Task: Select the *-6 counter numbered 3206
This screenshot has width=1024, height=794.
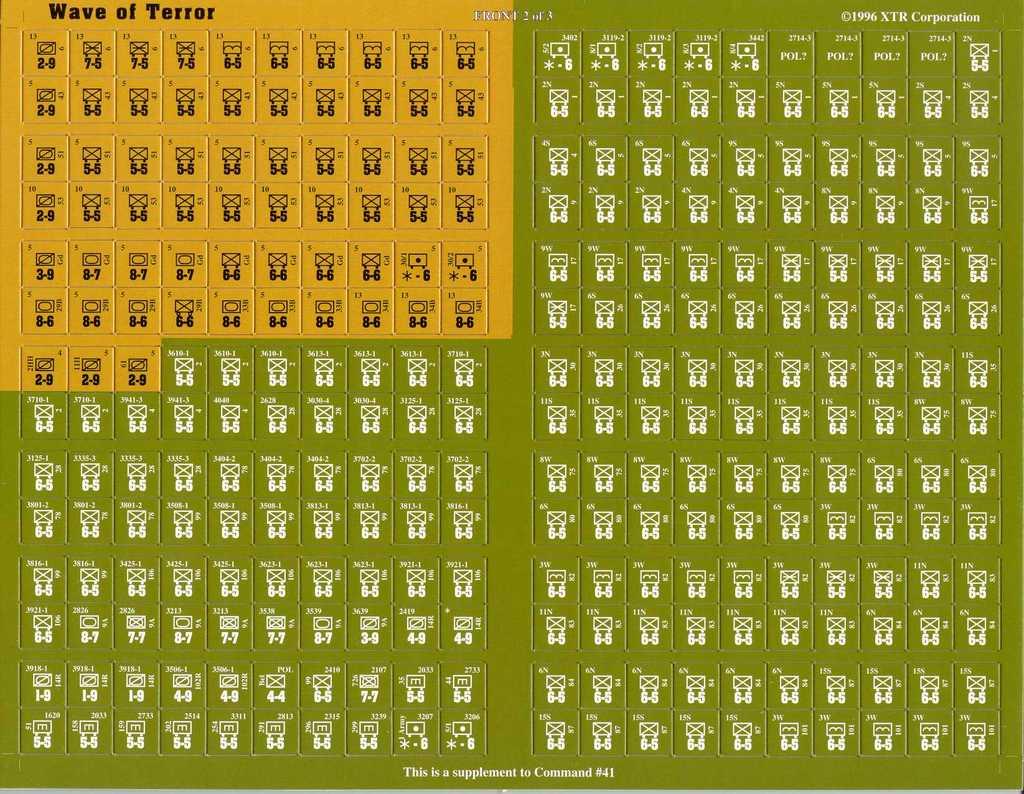Action: click(x=463, y=732)
